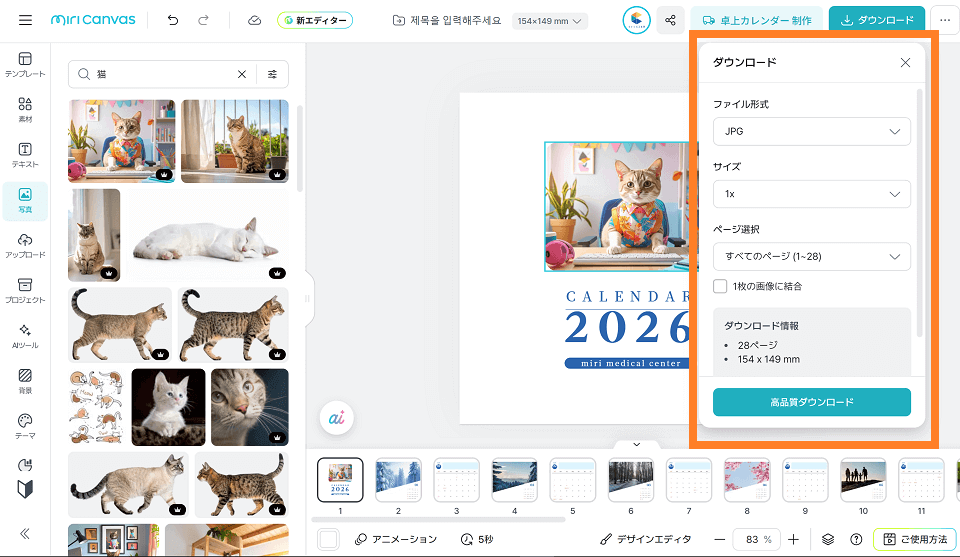This screenshot has height=557, width=960.
Task: Click the share icon in top bar
Action: tap(670, 20)
